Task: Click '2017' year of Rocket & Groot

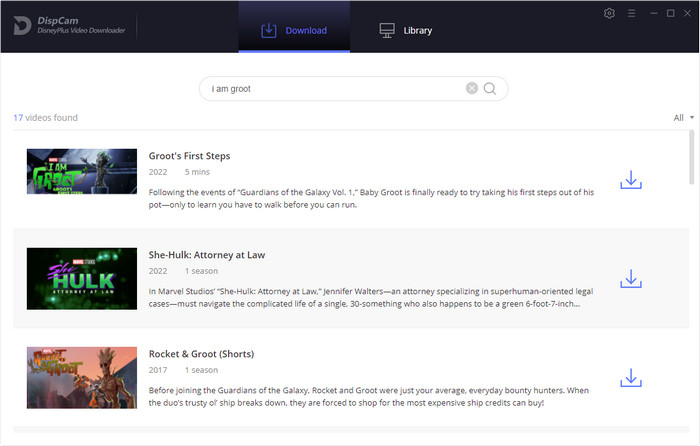Action: [x=158, y=370]
